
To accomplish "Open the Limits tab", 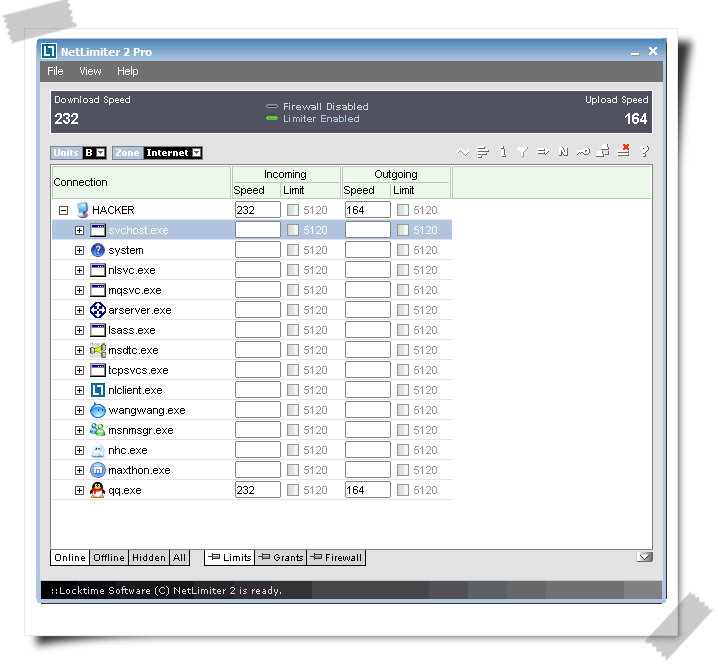I will click(x=230, y=558).
